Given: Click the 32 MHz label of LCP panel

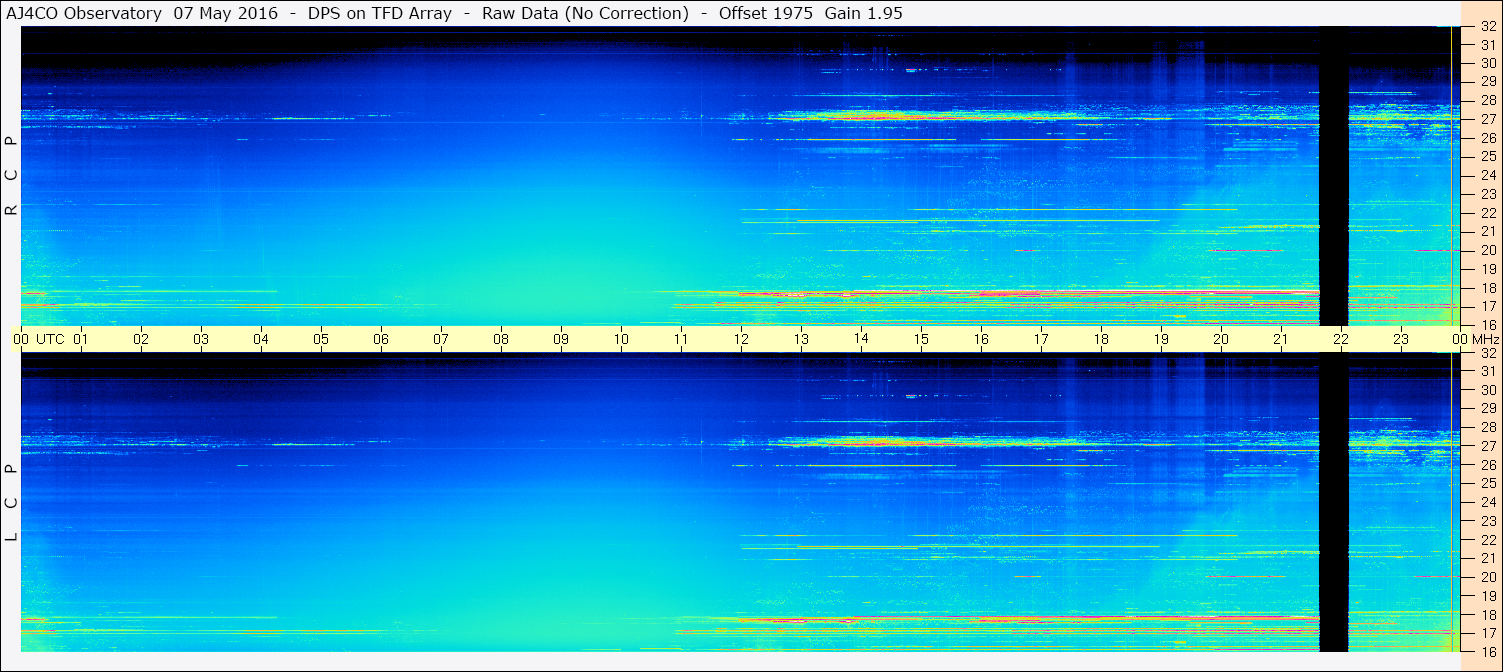Looking at the screenshot, I should tap(1488, 353).
